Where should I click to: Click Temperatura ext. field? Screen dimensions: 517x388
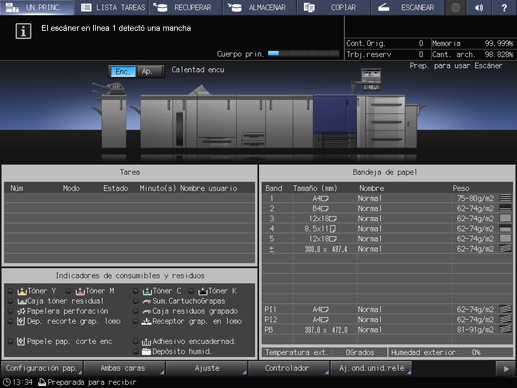click(324, 352)
